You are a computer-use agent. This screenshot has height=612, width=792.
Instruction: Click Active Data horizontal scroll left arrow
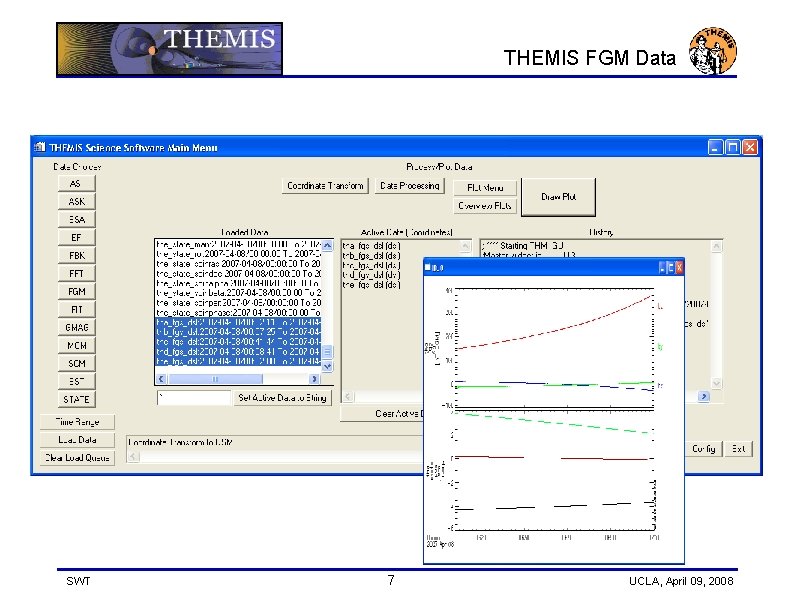[x=348, y=396]
